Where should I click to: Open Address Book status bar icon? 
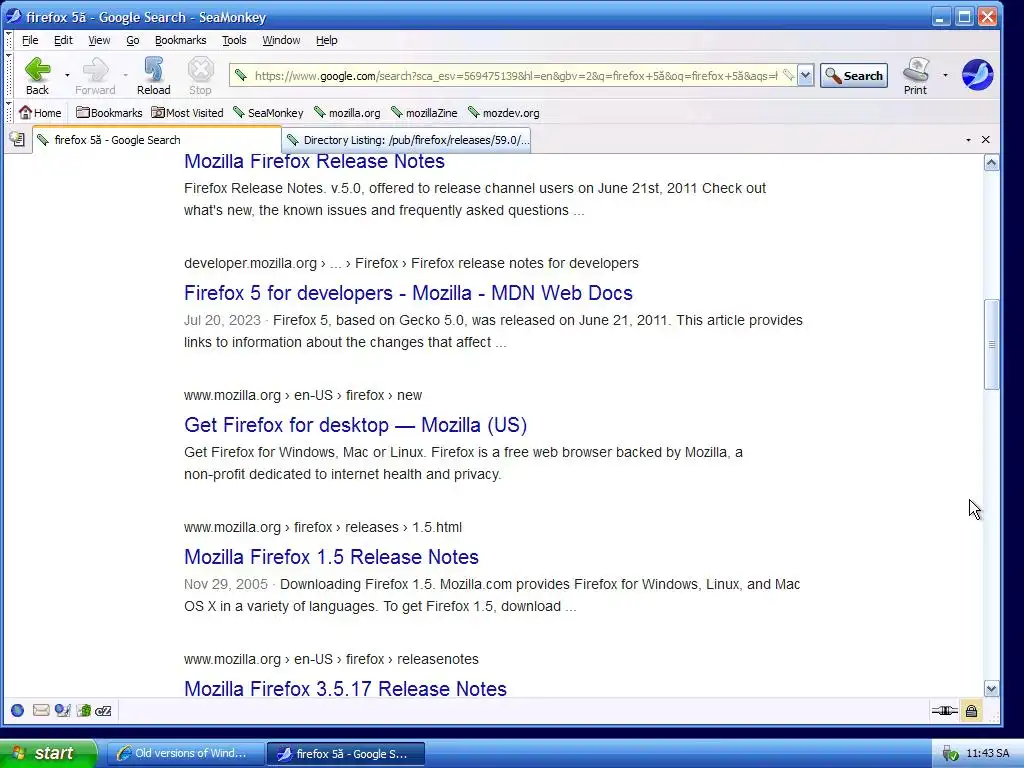click(84, 711)
